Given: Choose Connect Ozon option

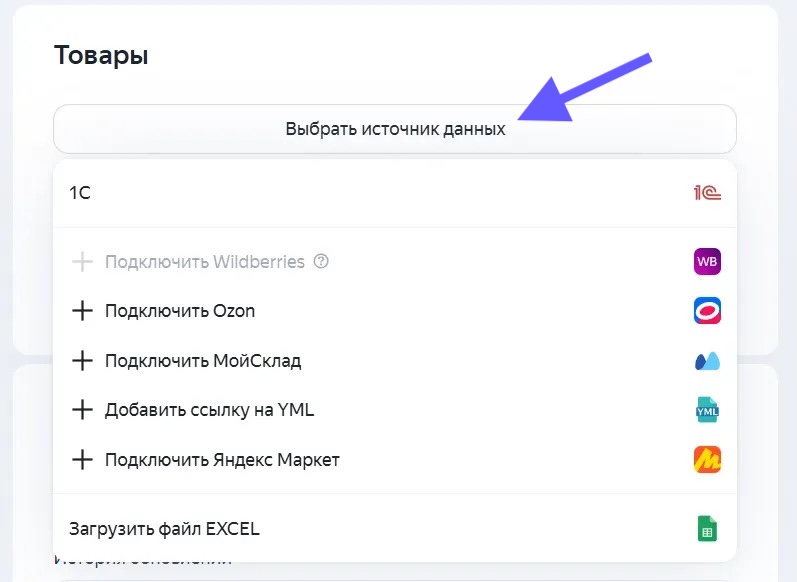Looking at the screenshot, I should click(x=395, y=311).
